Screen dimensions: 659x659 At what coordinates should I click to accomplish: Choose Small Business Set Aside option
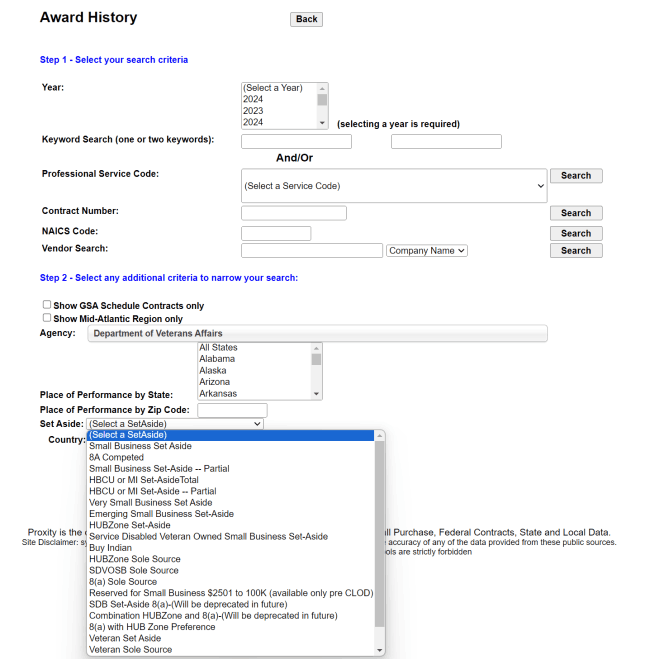coord(230,446)
